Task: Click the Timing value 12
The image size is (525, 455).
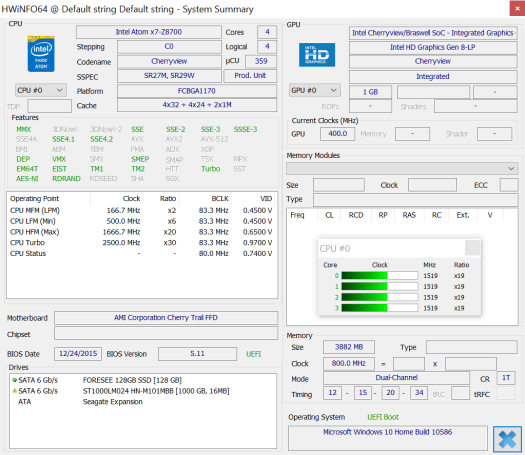Action: tap(332, 392)
